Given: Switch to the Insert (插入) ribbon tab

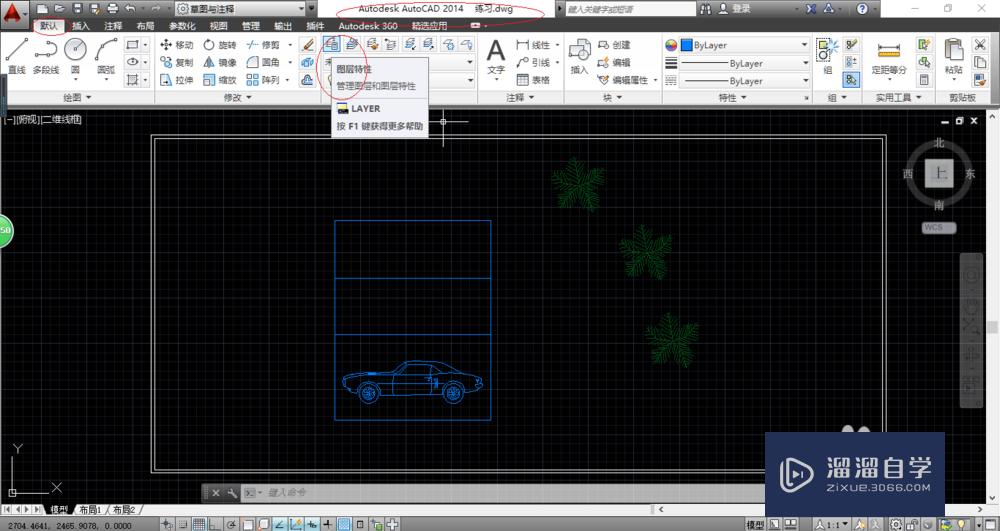Looking at the screenshot, I should click(x=81, y=26).
